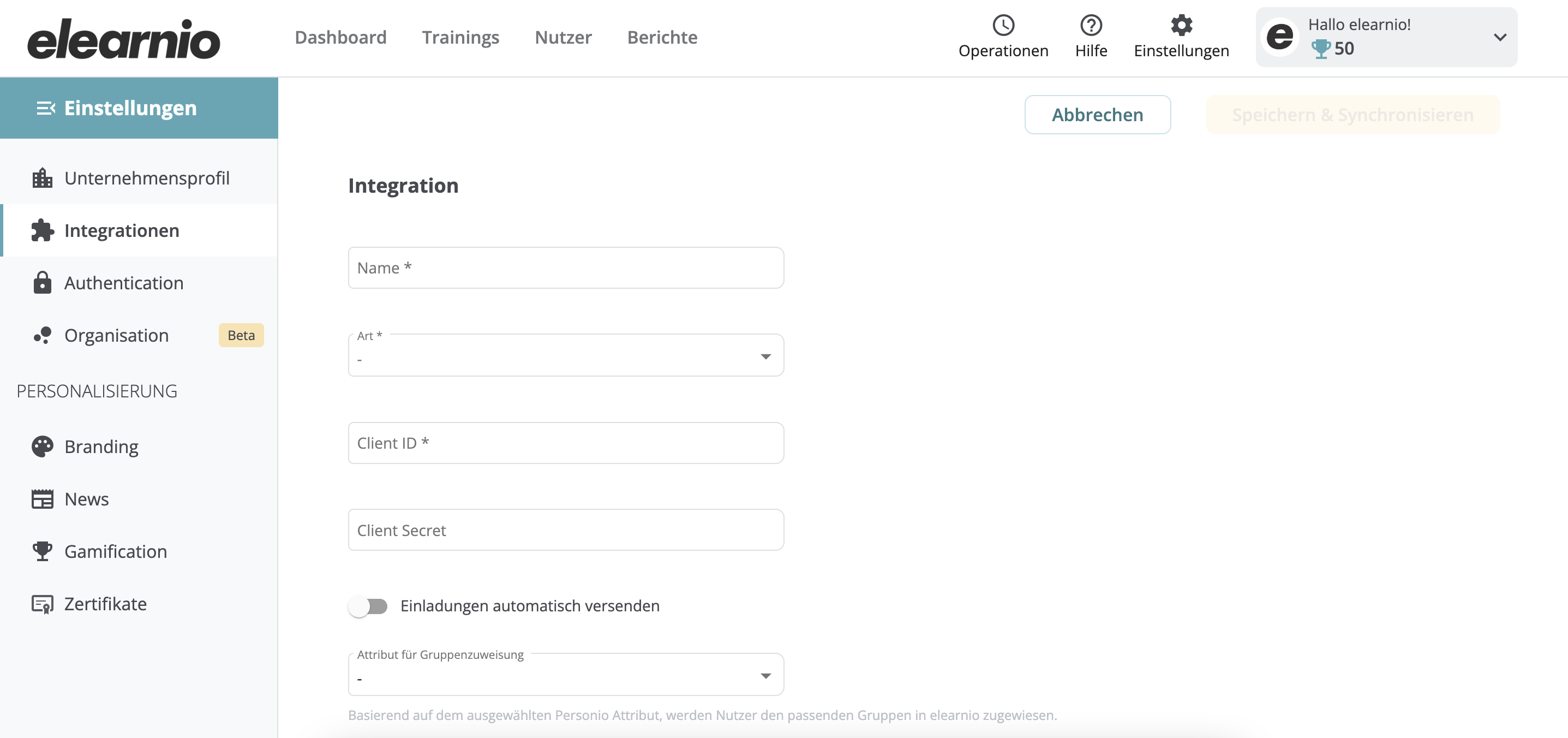This screenshot has width=1568, height=738.
Task: Click Speichern & Synchronisieren button
Action: 1352,115
